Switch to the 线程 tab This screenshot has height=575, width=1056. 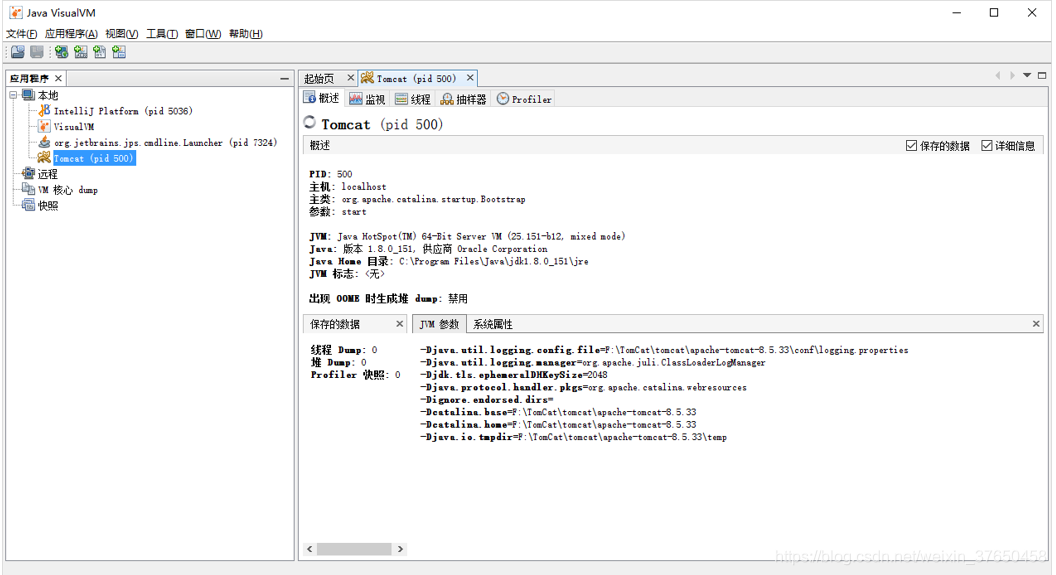point(413,99)
